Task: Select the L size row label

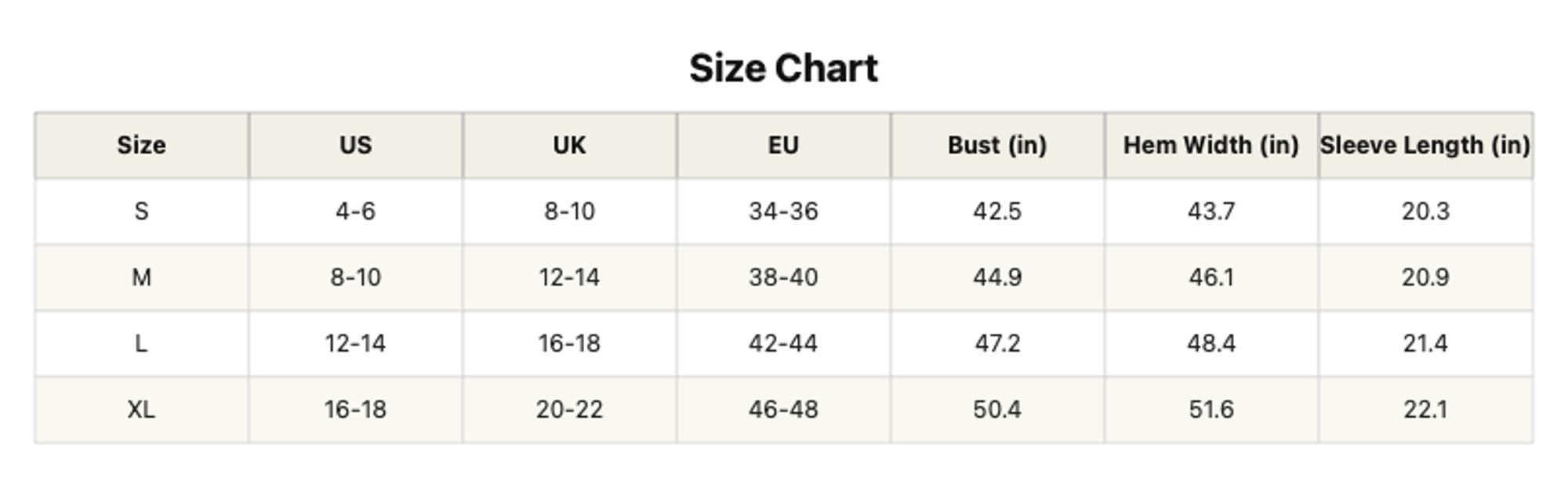Action: pos(141,343)
